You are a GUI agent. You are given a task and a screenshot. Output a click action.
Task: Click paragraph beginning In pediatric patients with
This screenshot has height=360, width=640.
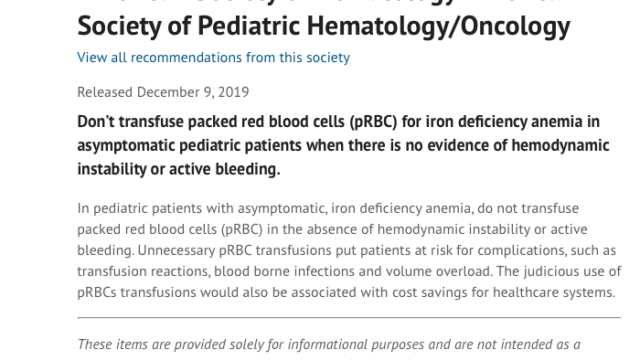(349, 250)
